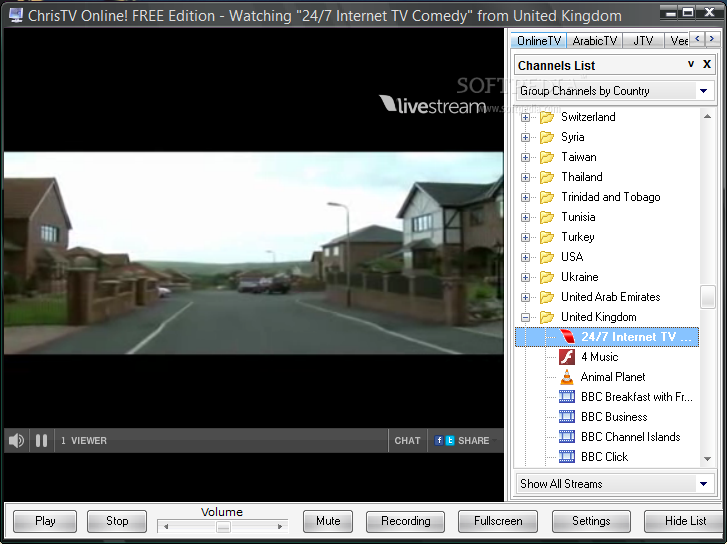Image resolution: width=727 pixels, height=544 pixels.
Task: Click Hide List button
Action: pyautogui.click(x=685, y=521)
